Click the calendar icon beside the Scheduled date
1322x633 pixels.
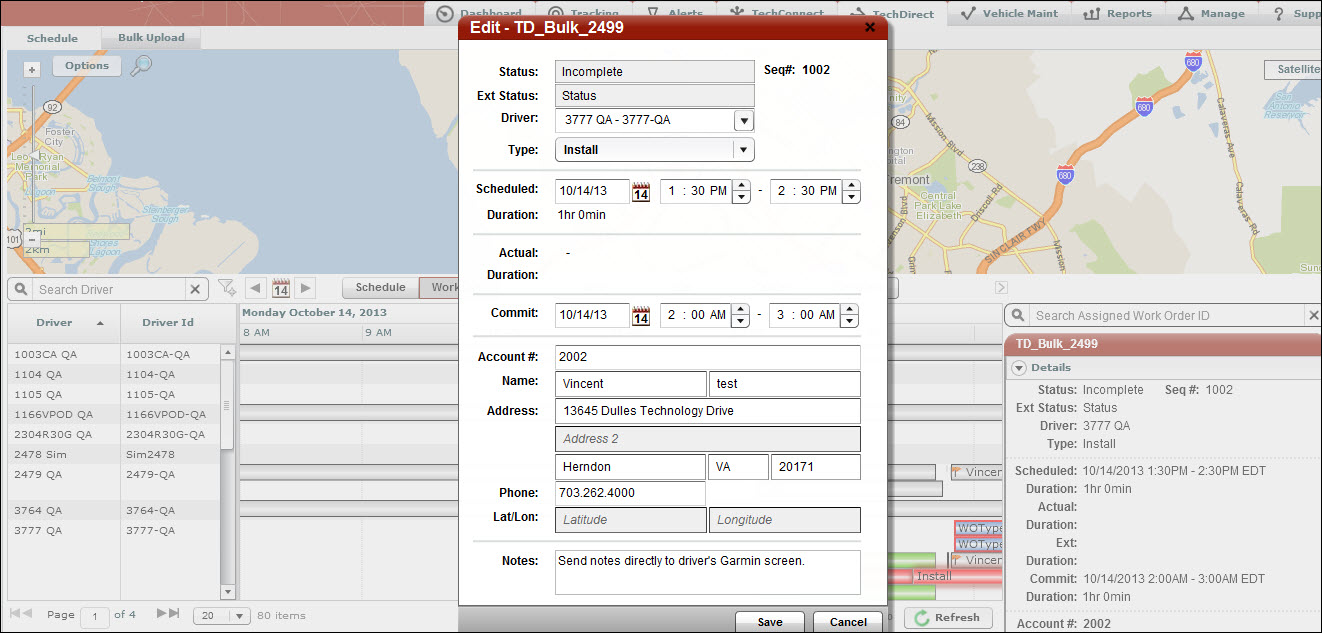point(641,192)
